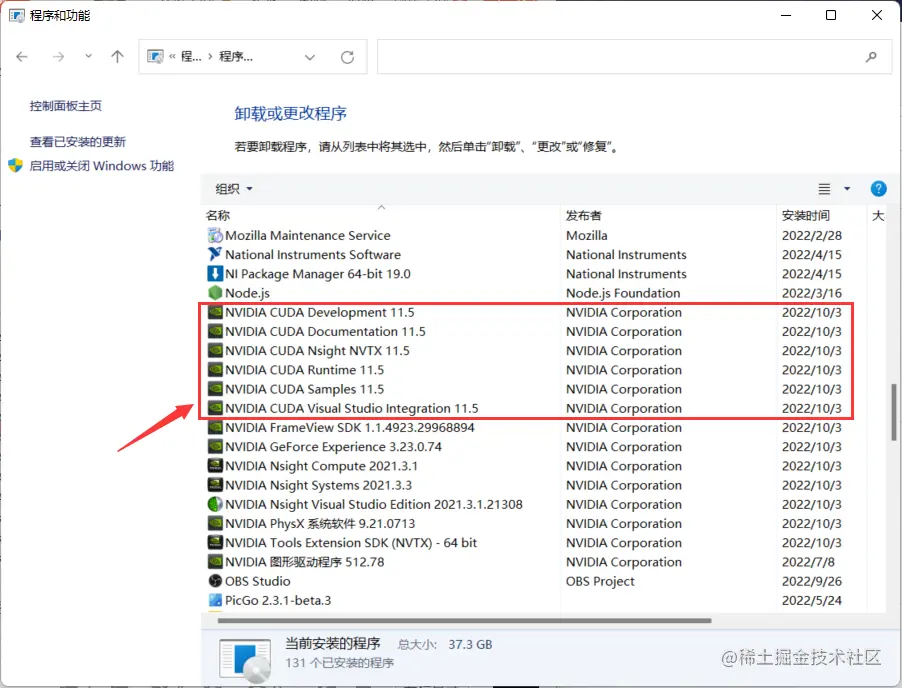Select NVIDIA FrameView SDK 1.1.4923.29968894 name
This screenshot has height=688, width=902.
click(x=350, y=427)
